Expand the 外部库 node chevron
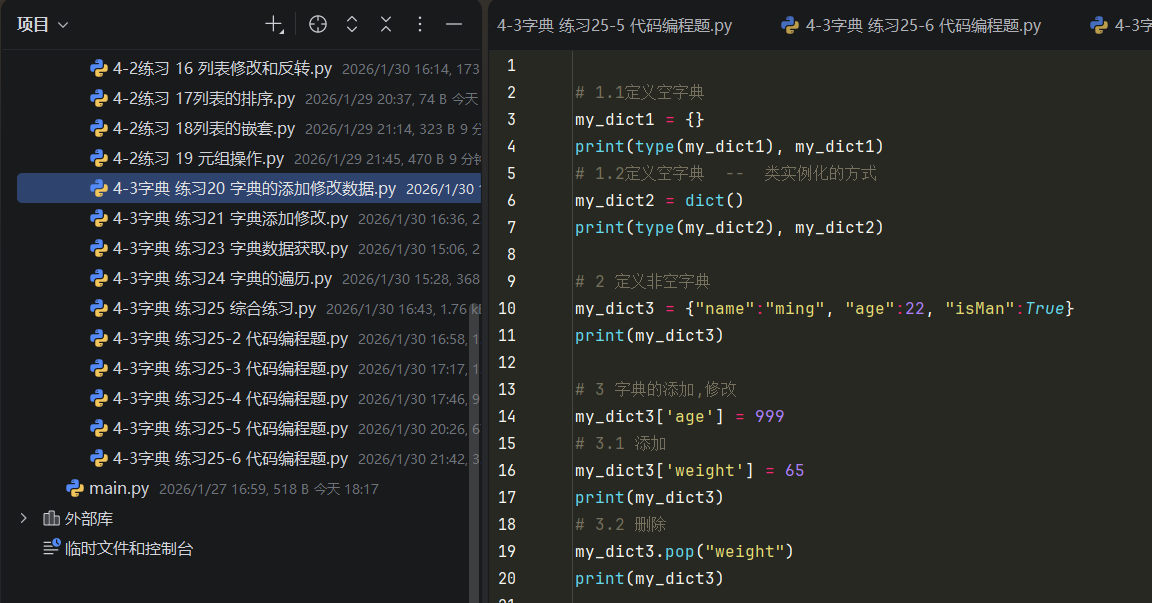Viewport: 1152px width, 603px height. [24, 519]
